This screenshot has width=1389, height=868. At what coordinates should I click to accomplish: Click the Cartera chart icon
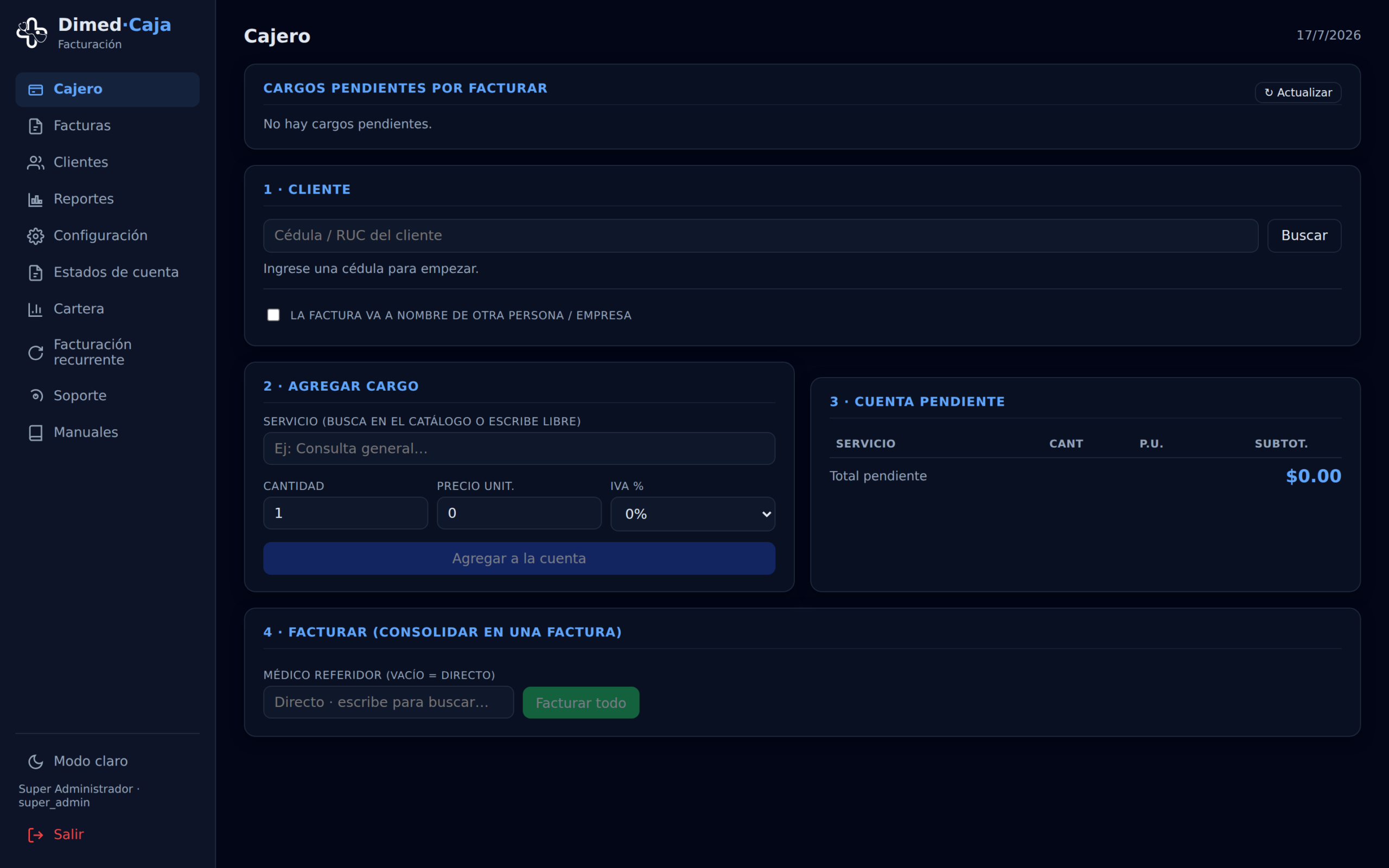pos(36,309)
